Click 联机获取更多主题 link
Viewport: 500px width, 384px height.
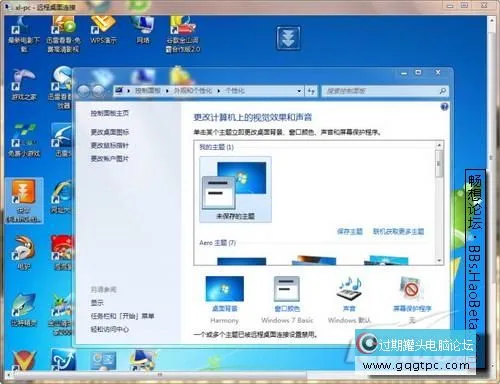point(398,231)
